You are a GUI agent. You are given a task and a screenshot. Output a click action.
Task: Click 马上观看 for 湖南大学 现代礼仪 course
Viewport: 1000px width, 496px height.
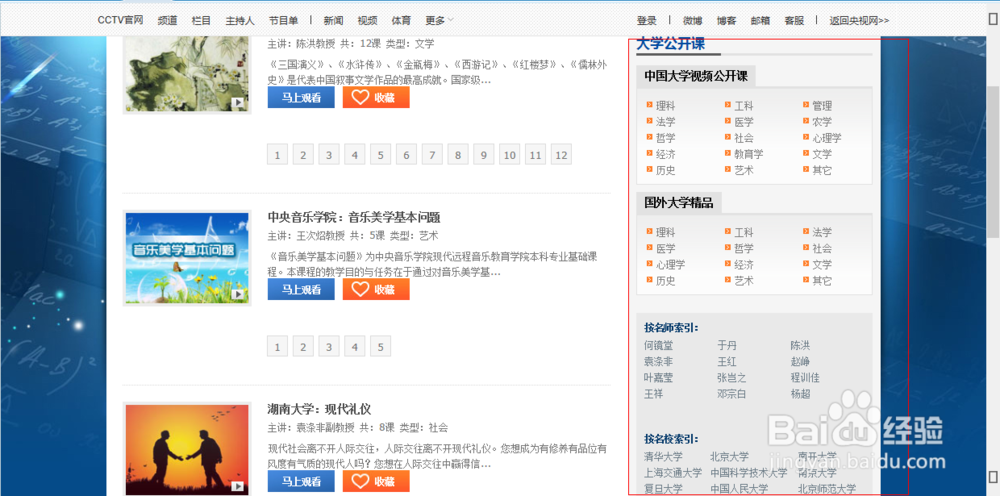pos(301,481)
